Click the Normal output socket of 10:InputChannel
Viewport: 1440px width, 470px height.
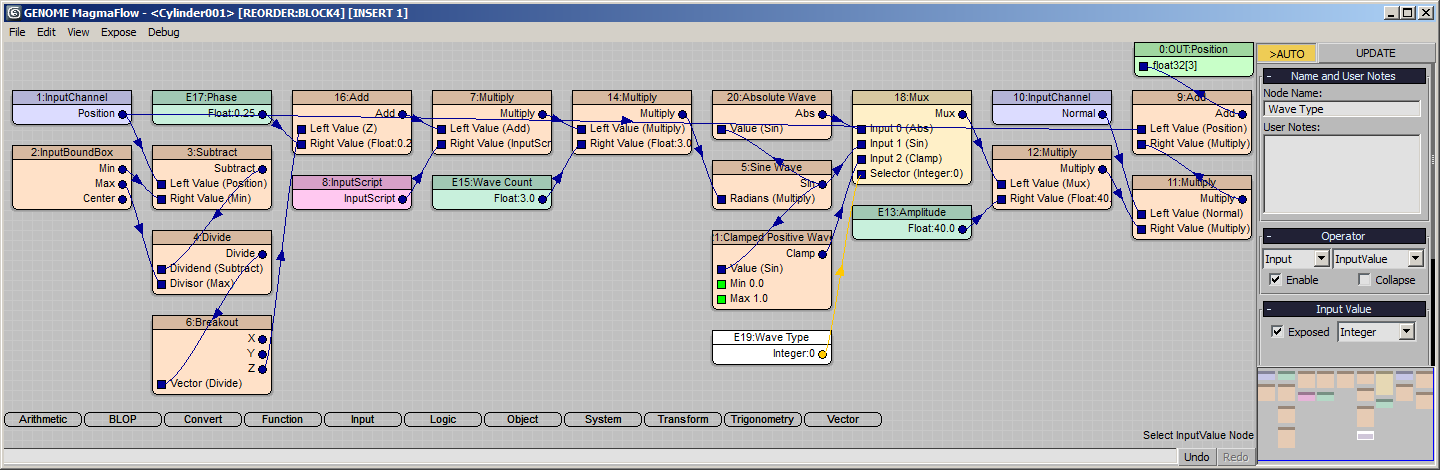click(1103, 114)
